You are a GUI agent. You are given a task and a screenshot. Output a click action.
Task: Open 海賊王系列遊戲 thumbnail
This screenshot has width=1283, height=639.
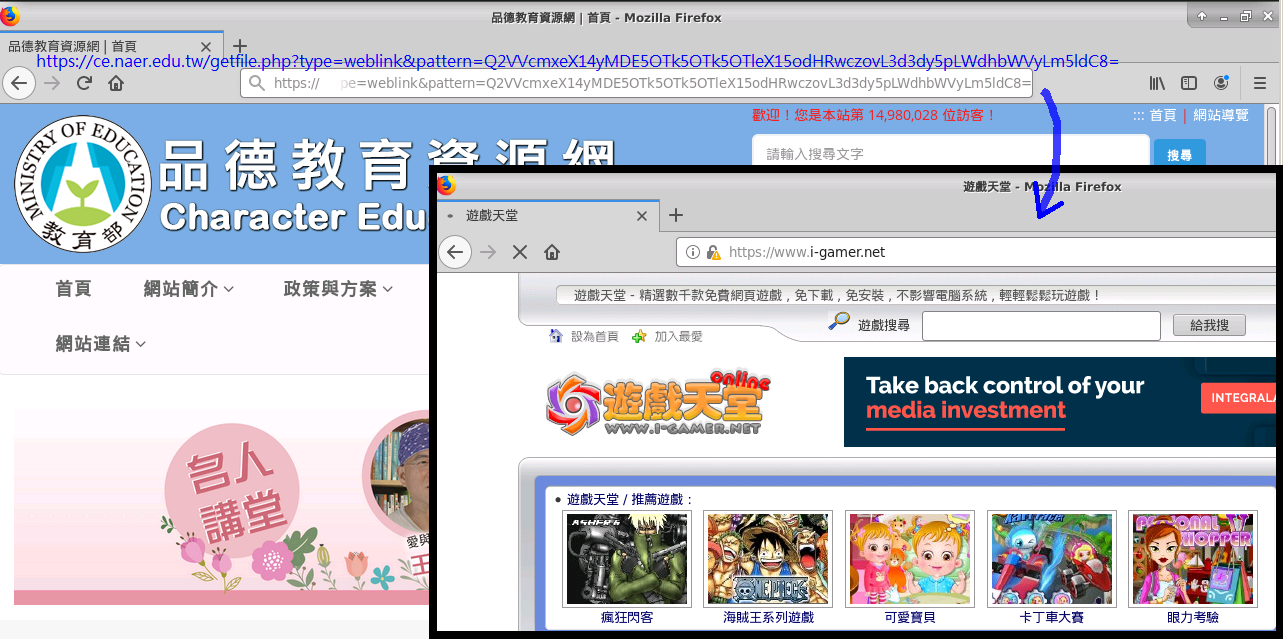pyautogui.click(x=768, y=559)
